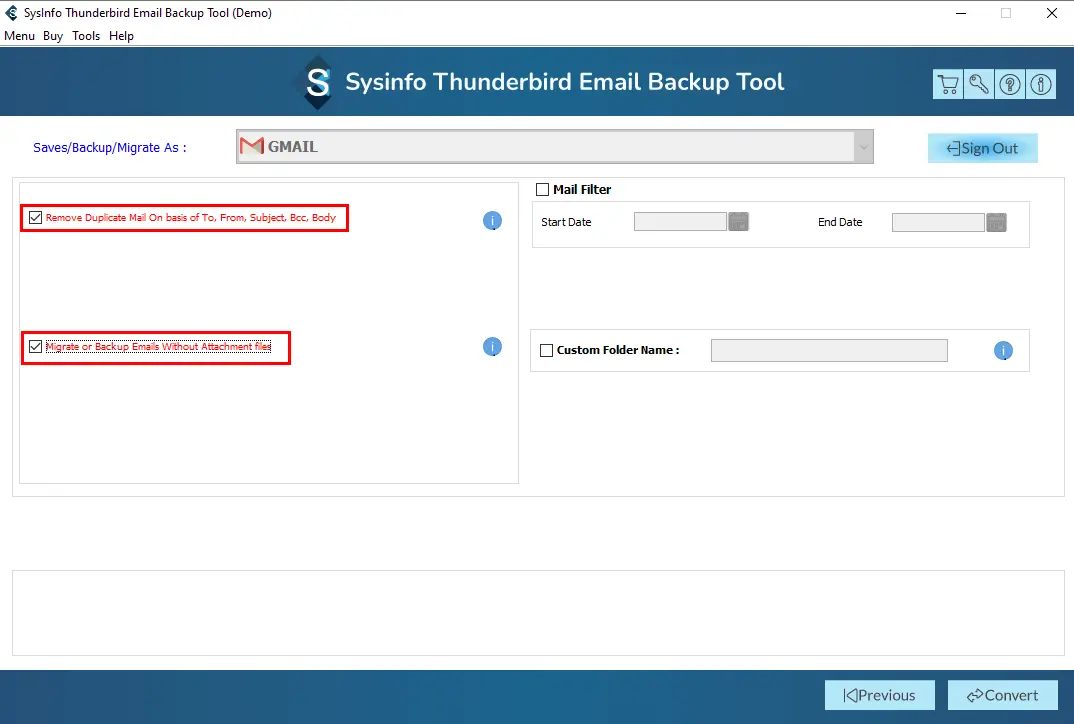Enable the Custom Folder Name checkbox
This screenshot has height=724, width=1074.
[x=547, y=351]
